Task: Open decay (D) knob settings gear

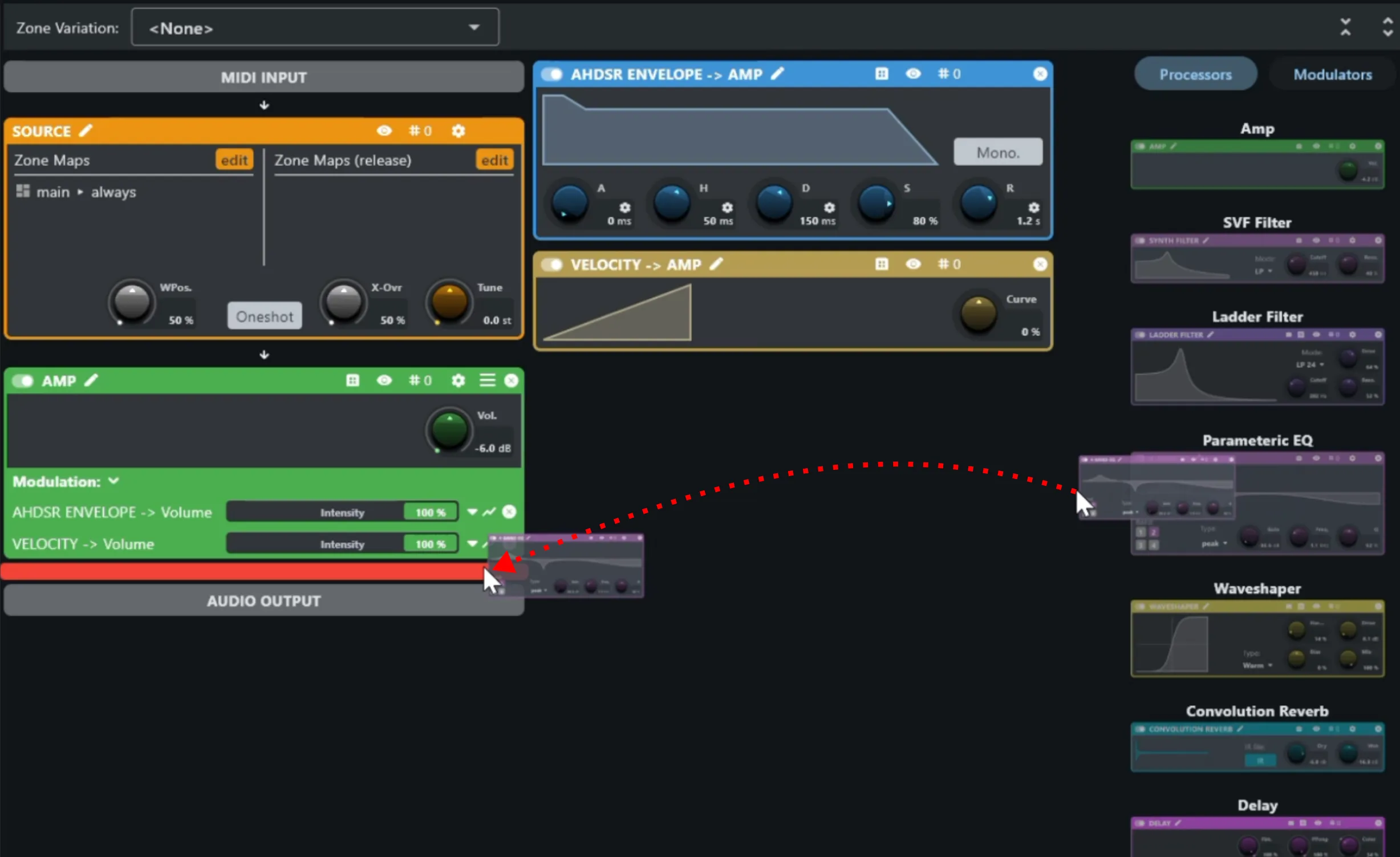Action: [829, 207]
